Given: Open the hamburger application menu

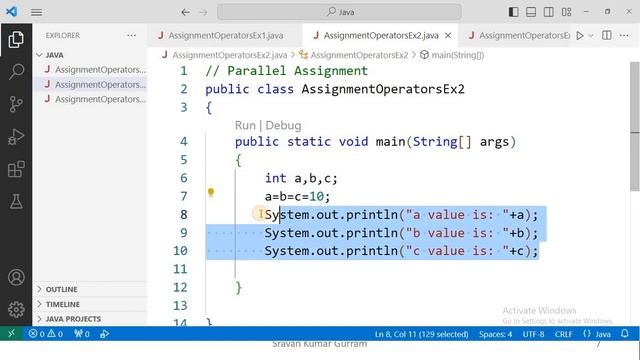Looking at the screenshot, I should tap(36, 12).
